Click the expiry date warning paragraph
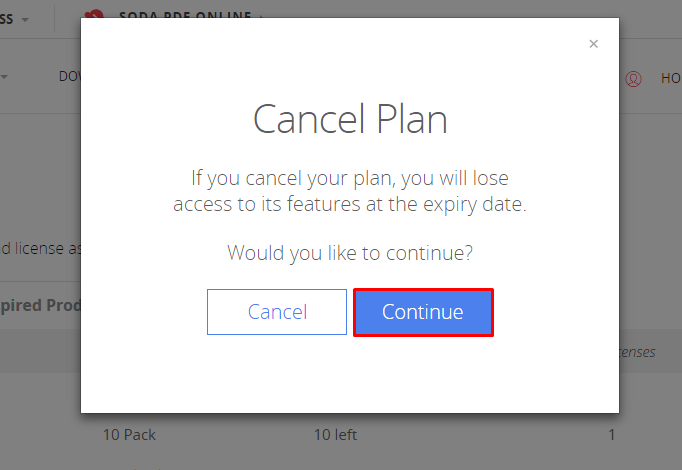The width and height of the screenshot is (682, 470). 350,191
